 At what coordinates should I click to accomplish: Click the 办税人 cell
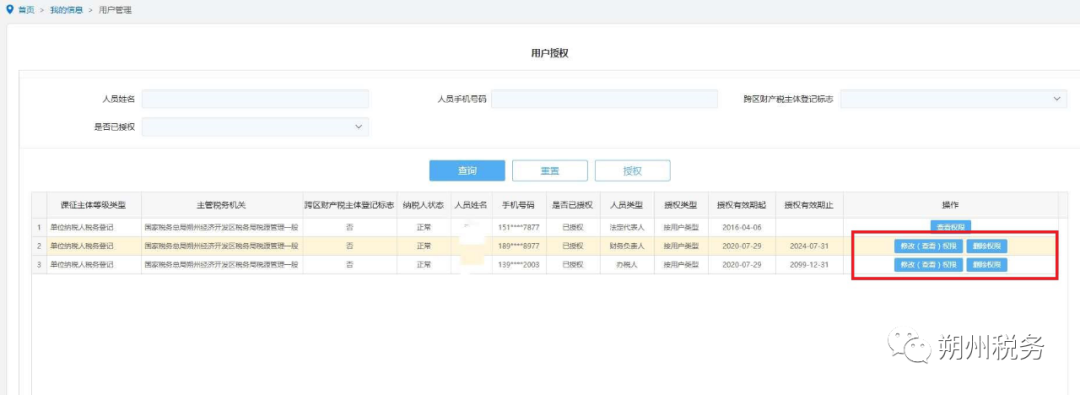click(x=626, y=265)
